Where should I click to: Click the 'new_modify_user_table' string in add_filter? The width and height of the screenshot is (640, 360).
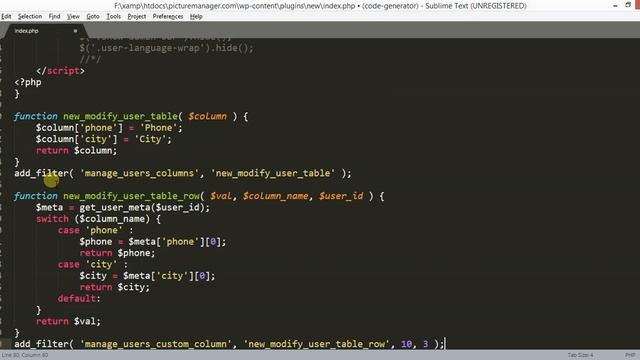point(273,173)
